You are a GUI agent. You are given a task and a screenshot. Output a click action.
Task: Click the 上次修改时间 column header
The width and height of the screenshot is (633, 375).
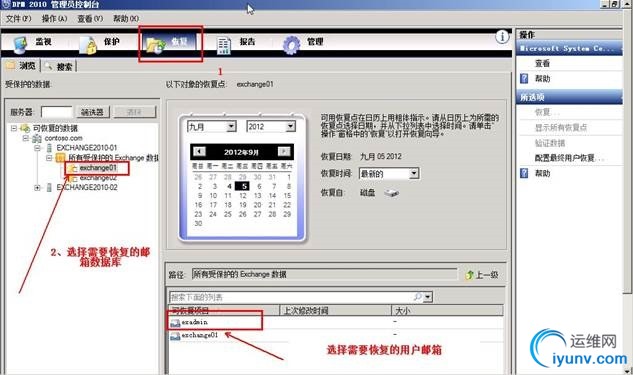[x=335, y=310]
